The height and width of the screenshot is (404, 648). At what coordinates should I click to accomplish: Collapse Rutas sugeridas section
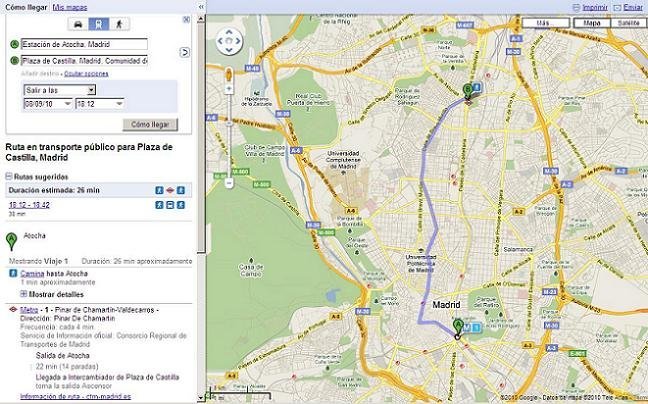pyautogui.click(x=9, y=176)
